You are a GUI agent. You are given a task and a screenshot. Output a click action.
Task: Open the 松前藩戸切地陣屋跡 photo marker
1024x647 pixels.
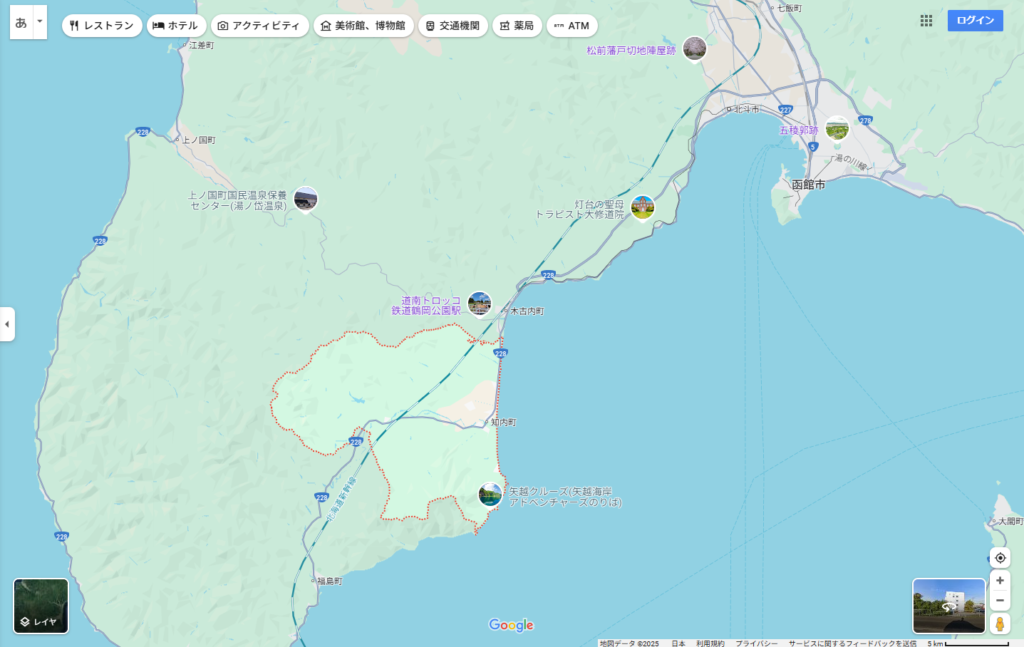pos(695,48)
